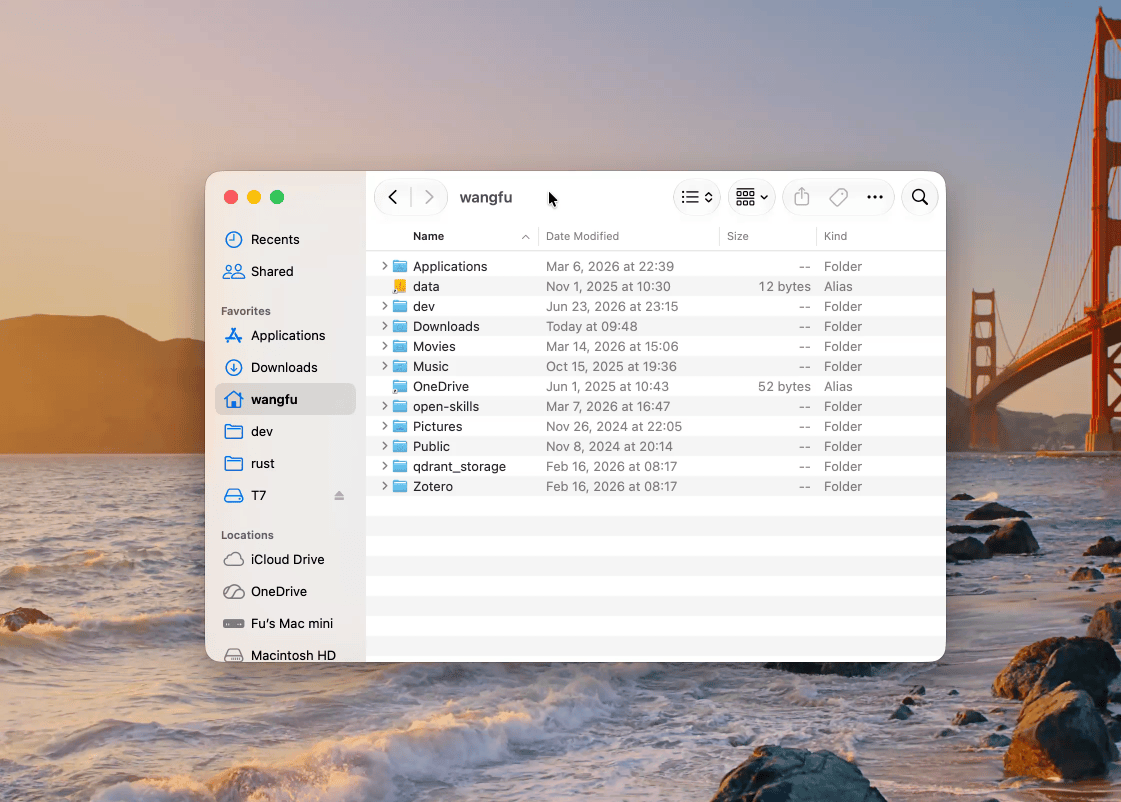Open the group-by grid dropdown
This screenshot has height=802, width=1121.
751,197
